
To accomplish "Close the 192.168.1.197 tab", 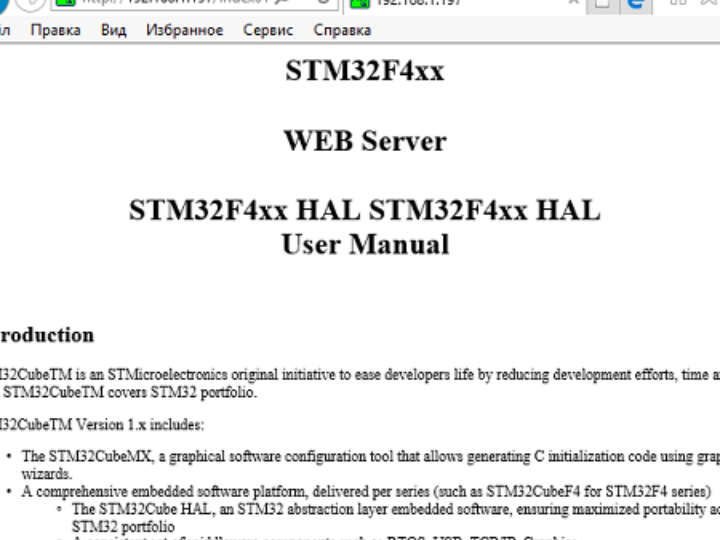I will pos(574,3).
